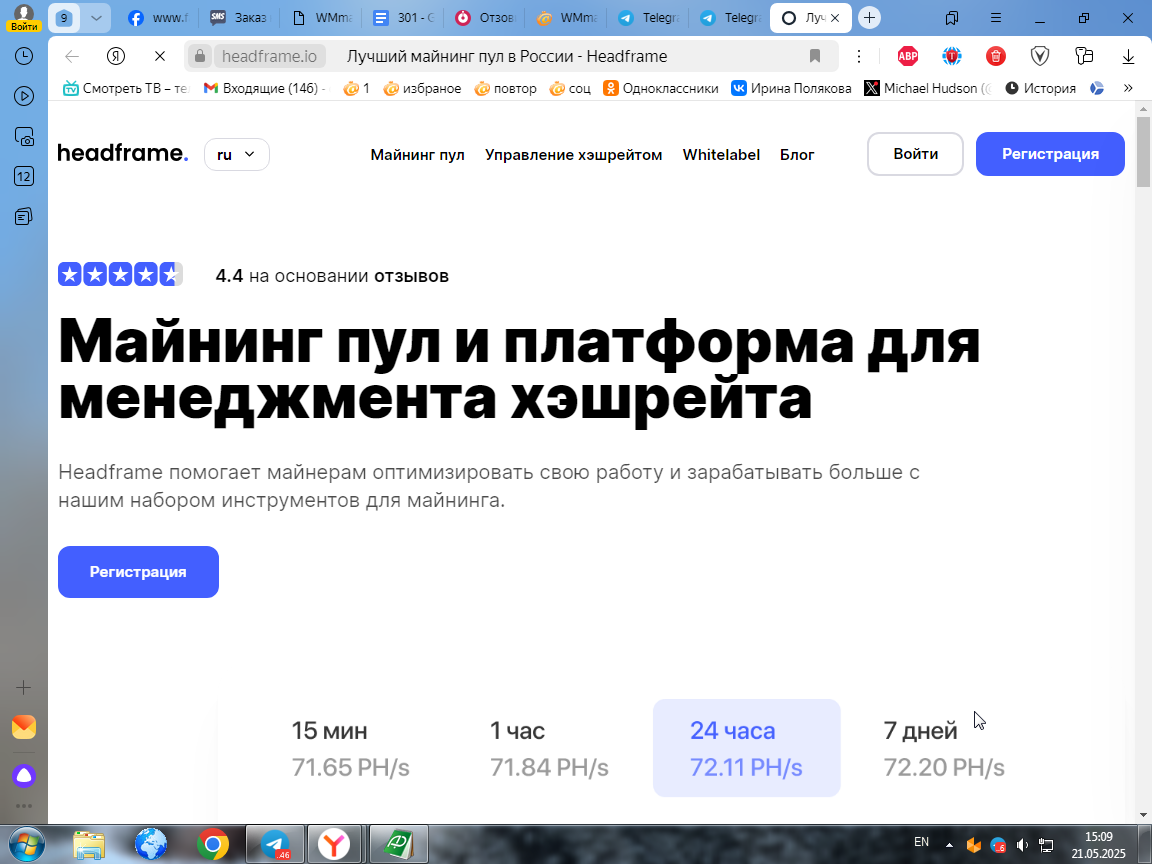1152x864 pixels.
Task: Click the headframe logo
Action: point(123,153)
